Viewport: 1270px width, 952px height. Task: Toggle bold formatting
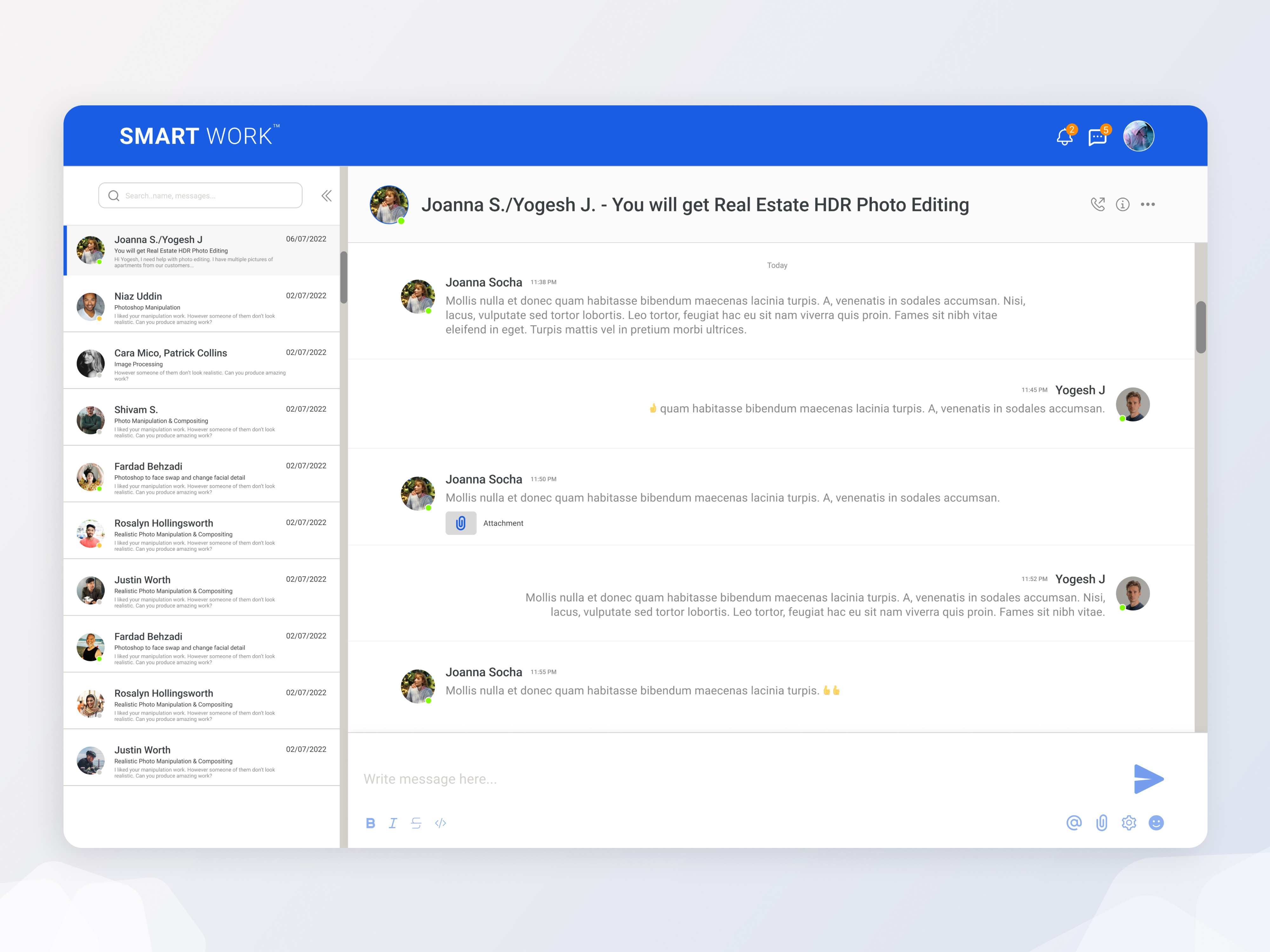point(370,823)
